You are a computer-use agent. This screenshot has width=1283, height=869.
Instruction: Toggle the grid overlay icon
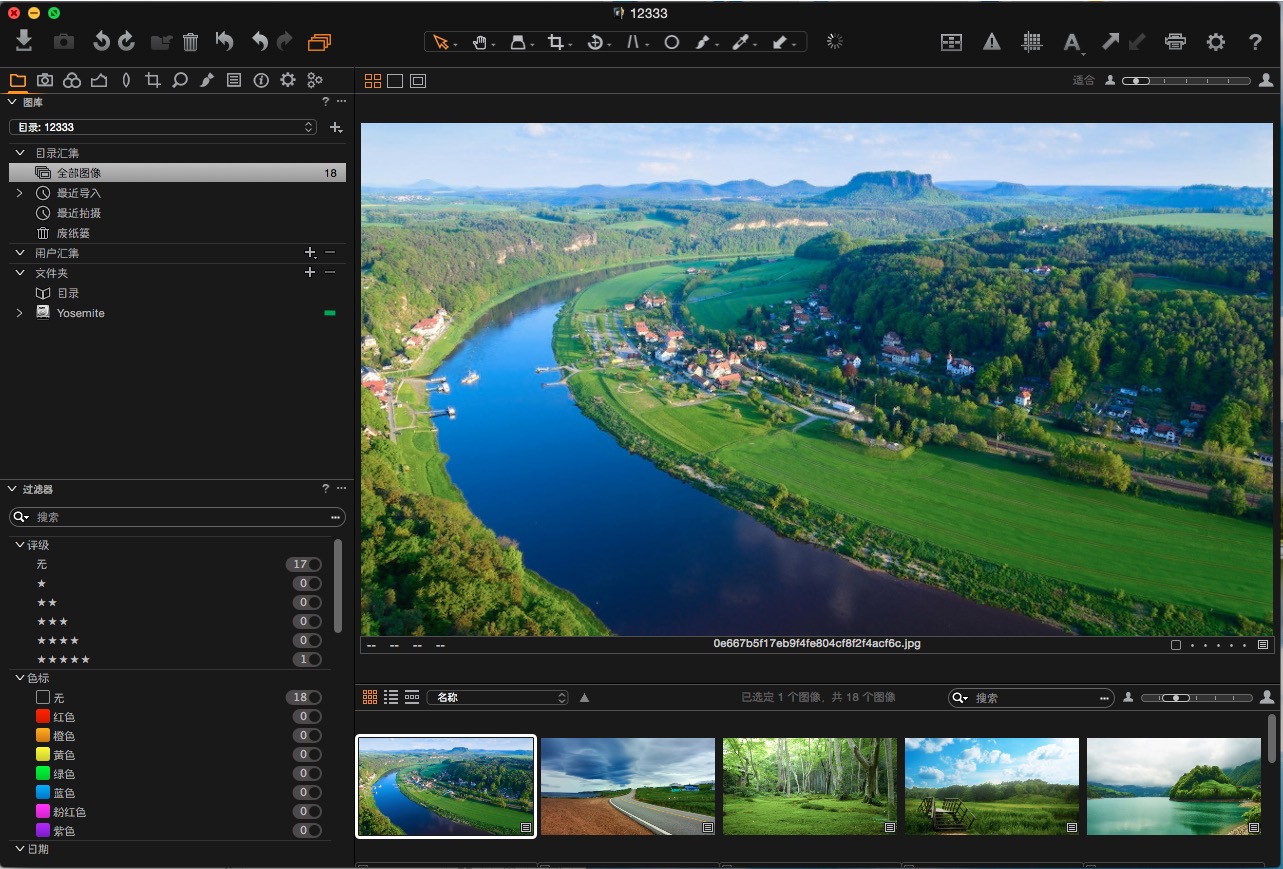click(x=1032, y=42)
